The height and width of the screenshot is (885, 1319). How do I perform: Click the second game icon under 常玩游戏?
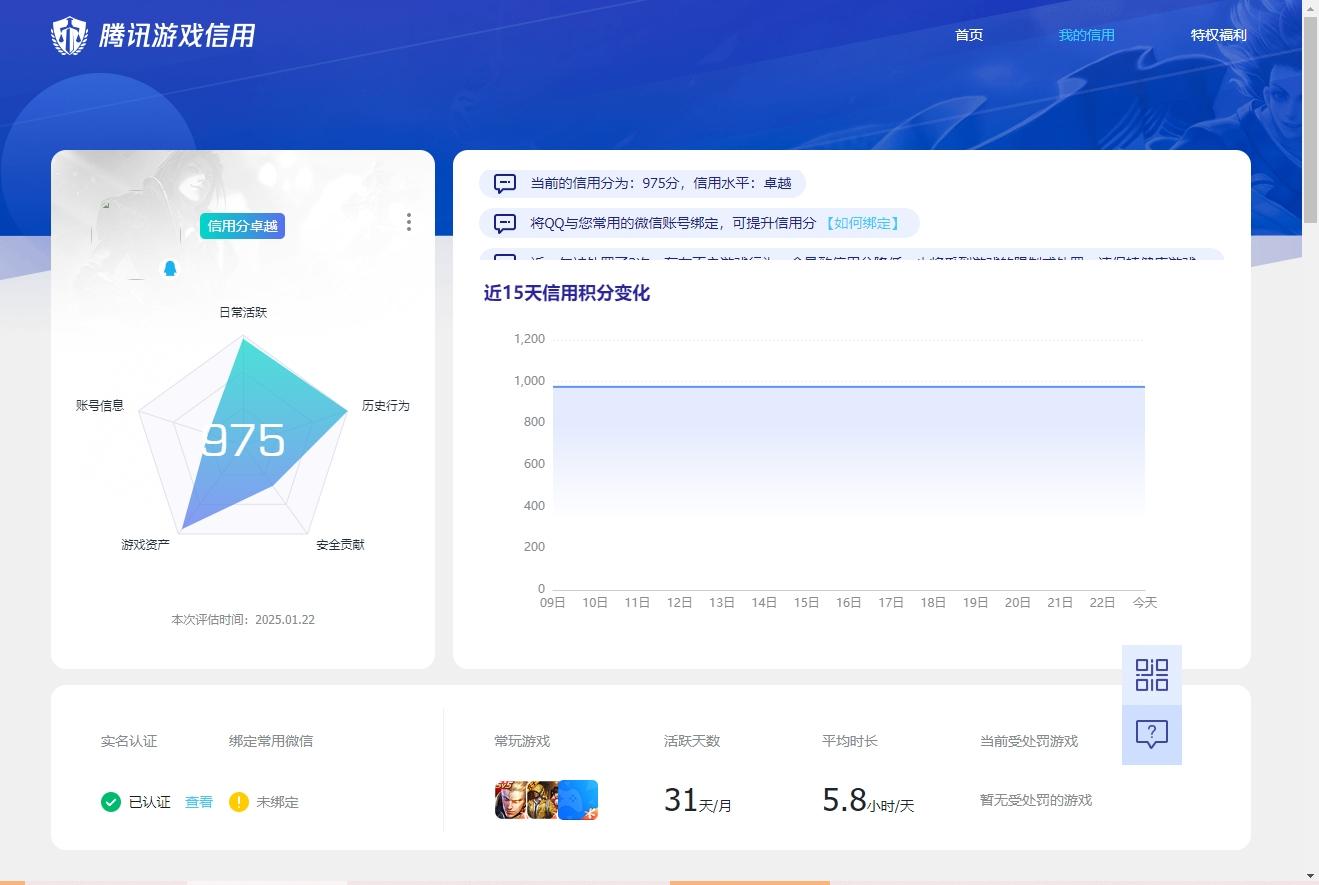coord(542,800)
